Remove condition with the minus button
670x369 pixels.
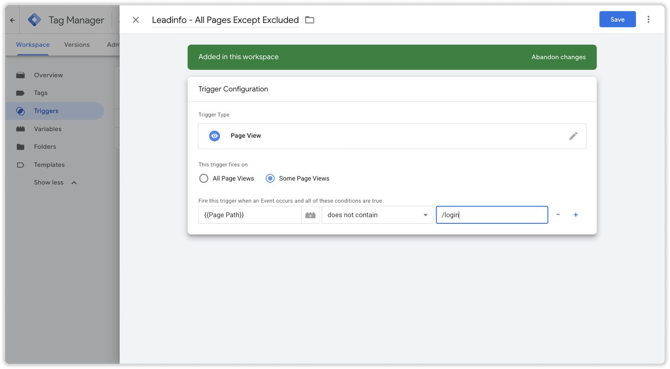[558, 215]
